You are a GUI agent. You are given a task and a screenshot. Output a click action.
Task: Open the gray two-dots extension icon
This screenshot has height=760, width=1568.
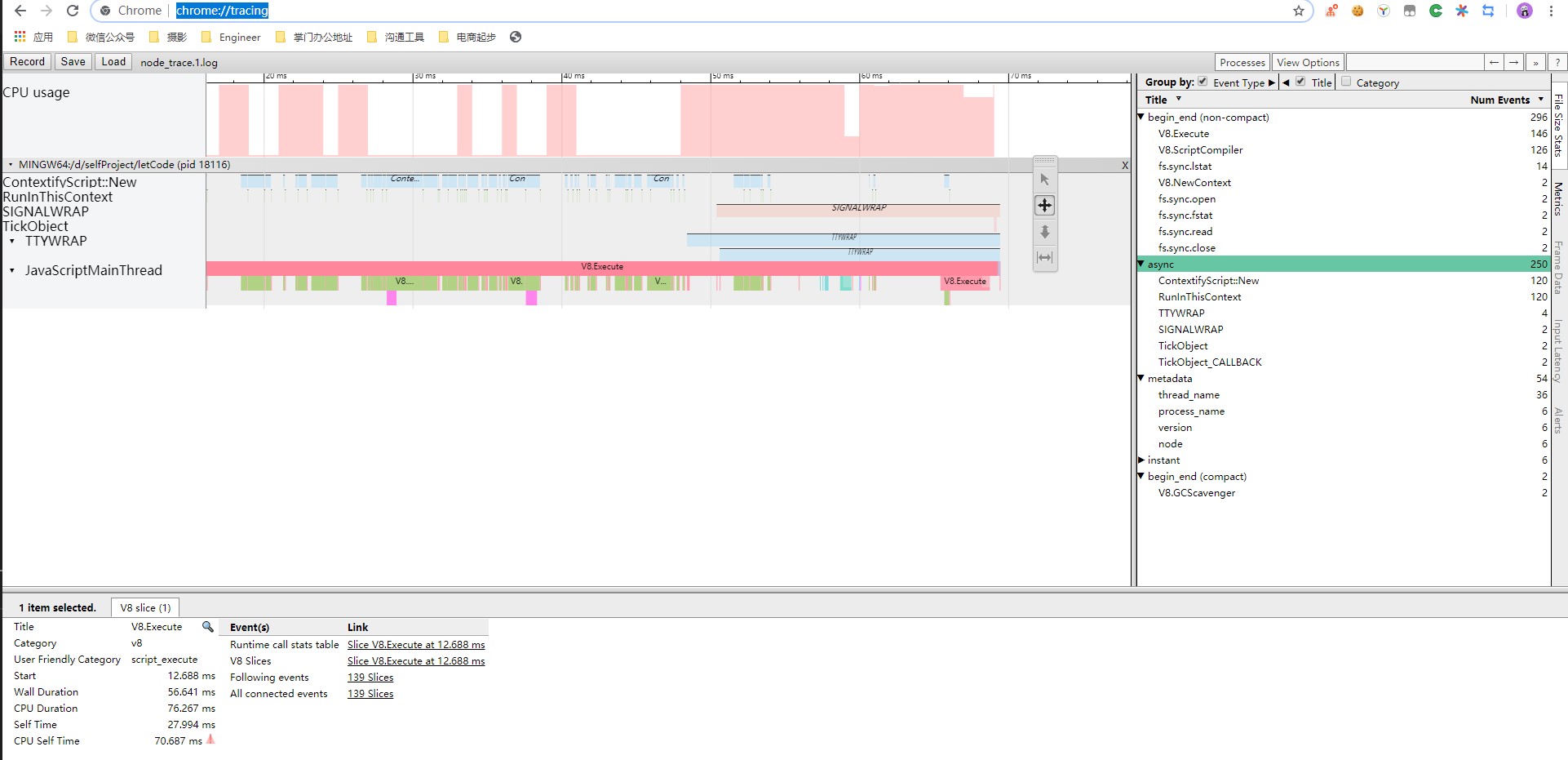coord(1410,11)
